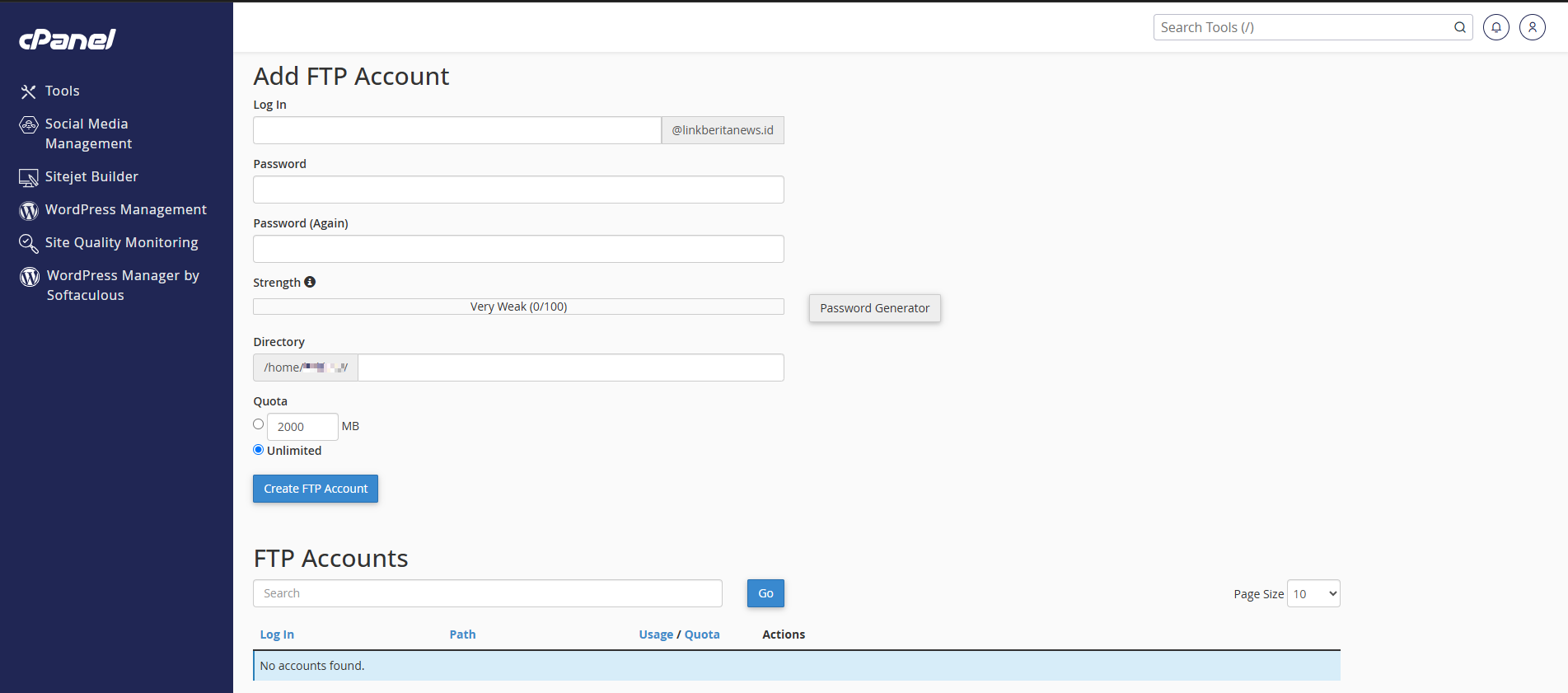Click the search magnifier icon in Search Tools
This screenshot has width=1568, height=693.
pos(1459,27)
